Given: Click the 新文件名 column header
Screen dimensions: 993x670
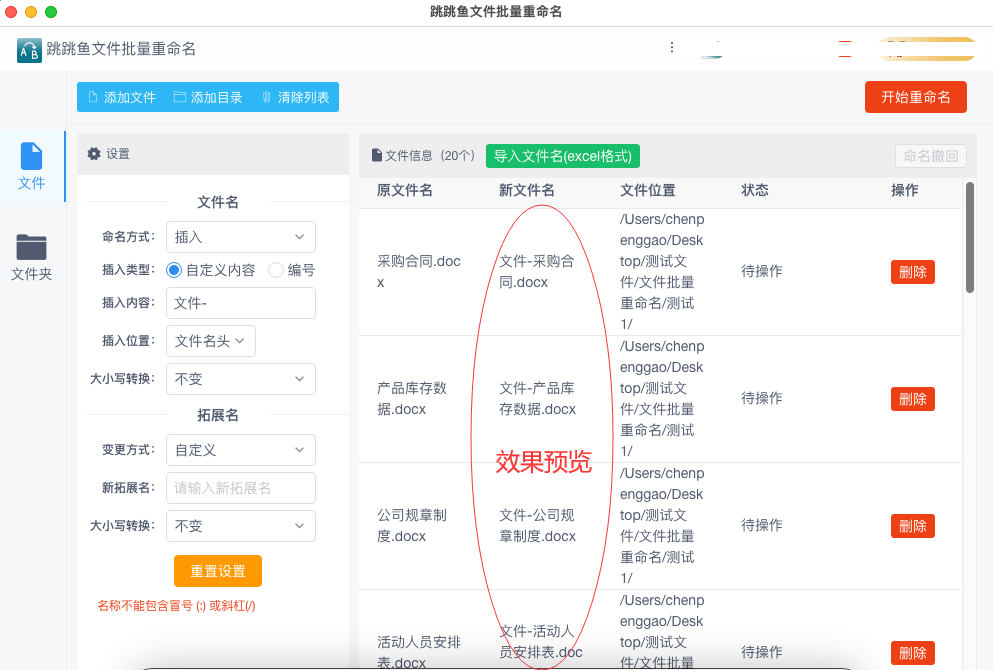Looking at the screenshot, I should pos(526,191).
